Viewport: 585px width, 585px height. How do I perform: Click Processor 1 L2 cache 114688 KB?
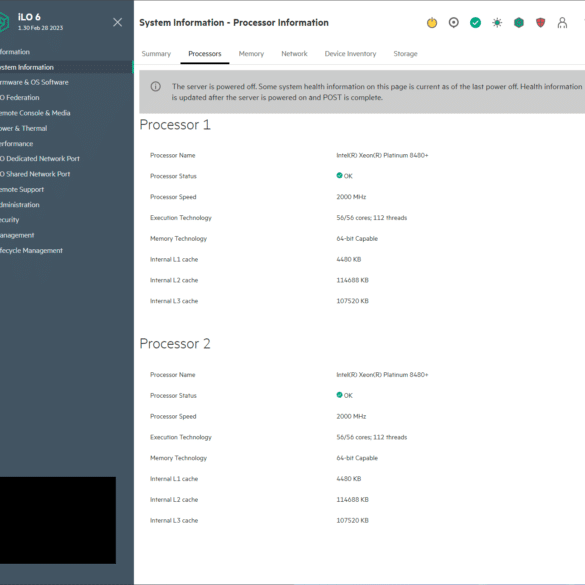(353, 280)
